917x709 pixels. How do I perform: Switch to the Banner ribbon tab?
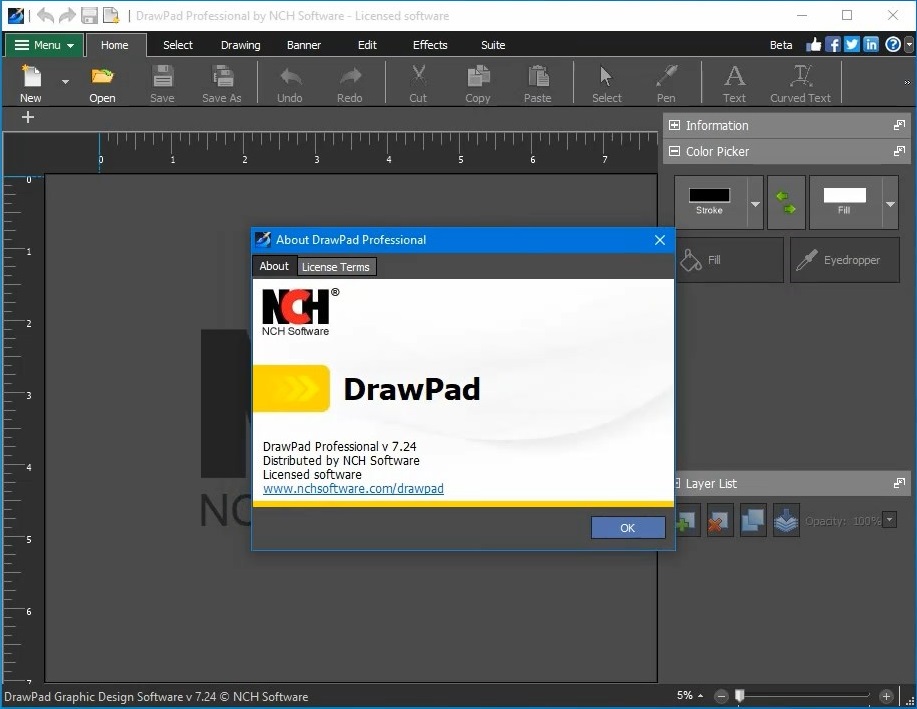click(x=304, y=45)
